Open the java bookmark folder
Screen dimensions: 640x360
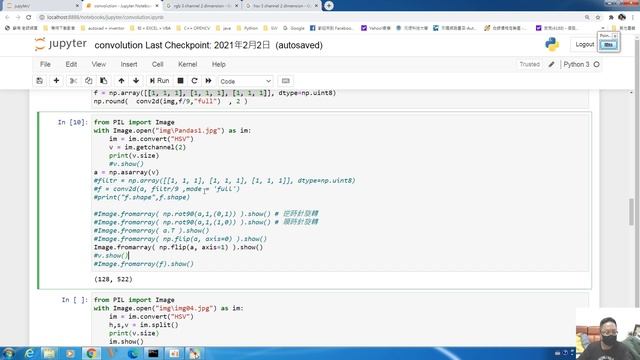224,28
